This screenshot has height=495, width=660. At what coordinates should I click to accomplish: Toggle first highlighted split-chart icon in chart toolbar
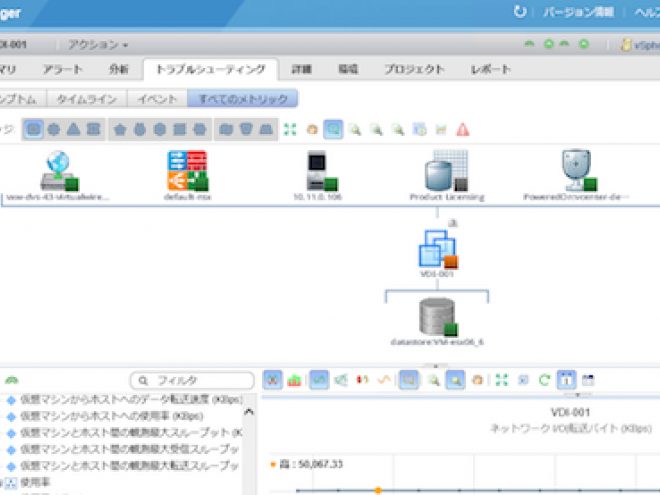pyautogui.click(x=272, y=380)
